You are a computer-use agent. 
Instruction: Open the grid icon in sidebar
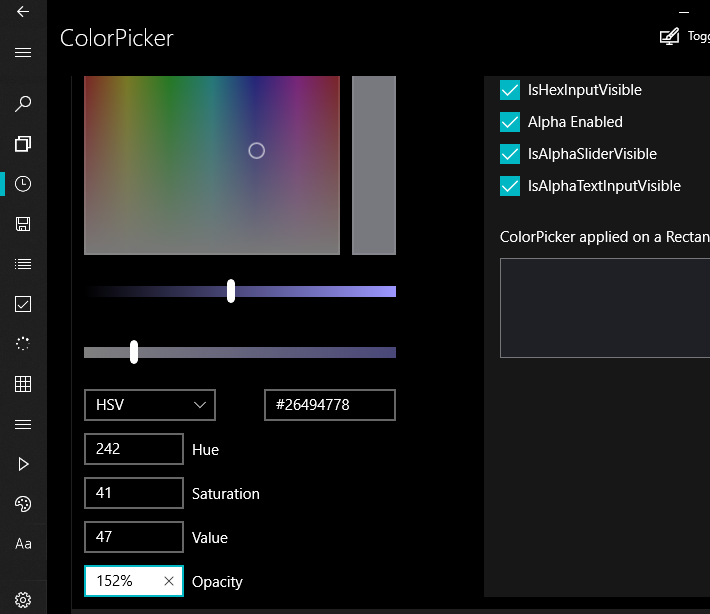pos(23,384)
